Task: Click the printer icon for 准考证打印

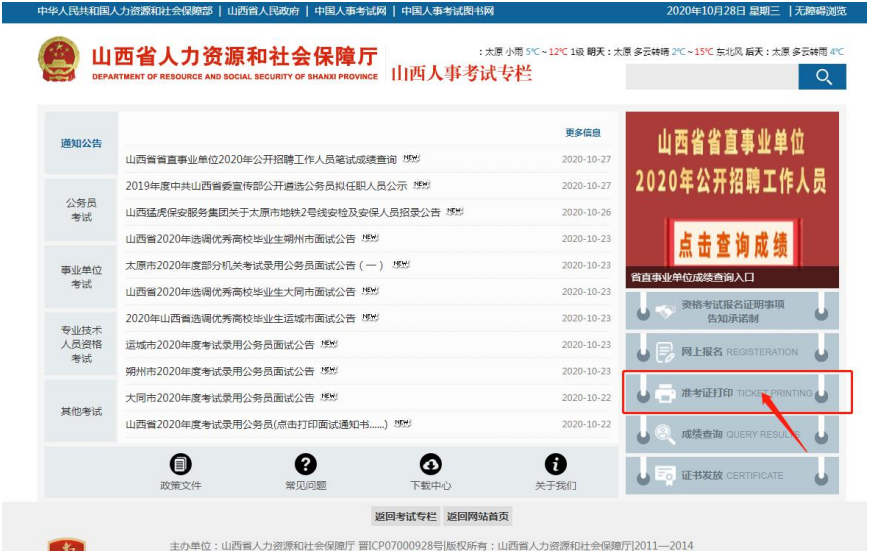Action: (665, 393)
